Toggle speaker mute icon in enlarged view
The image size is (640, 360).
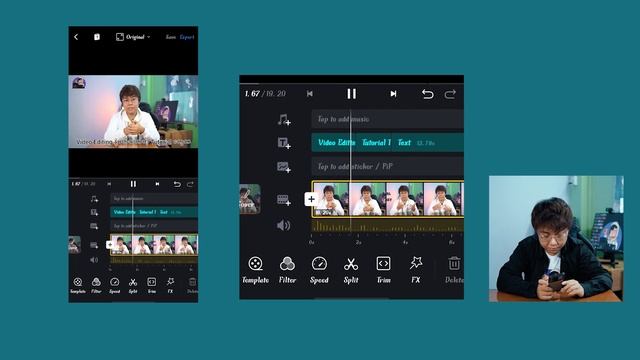283,225
